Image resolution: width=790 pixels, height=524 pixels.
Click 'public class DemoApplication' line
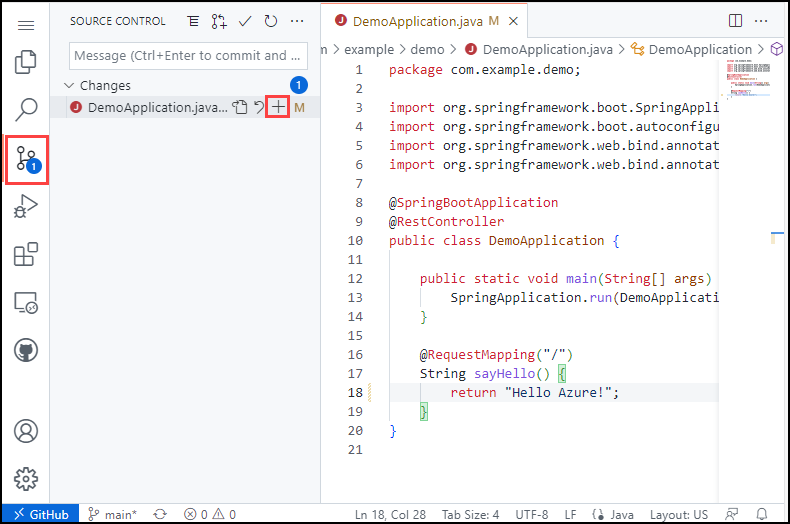point(496,241)
